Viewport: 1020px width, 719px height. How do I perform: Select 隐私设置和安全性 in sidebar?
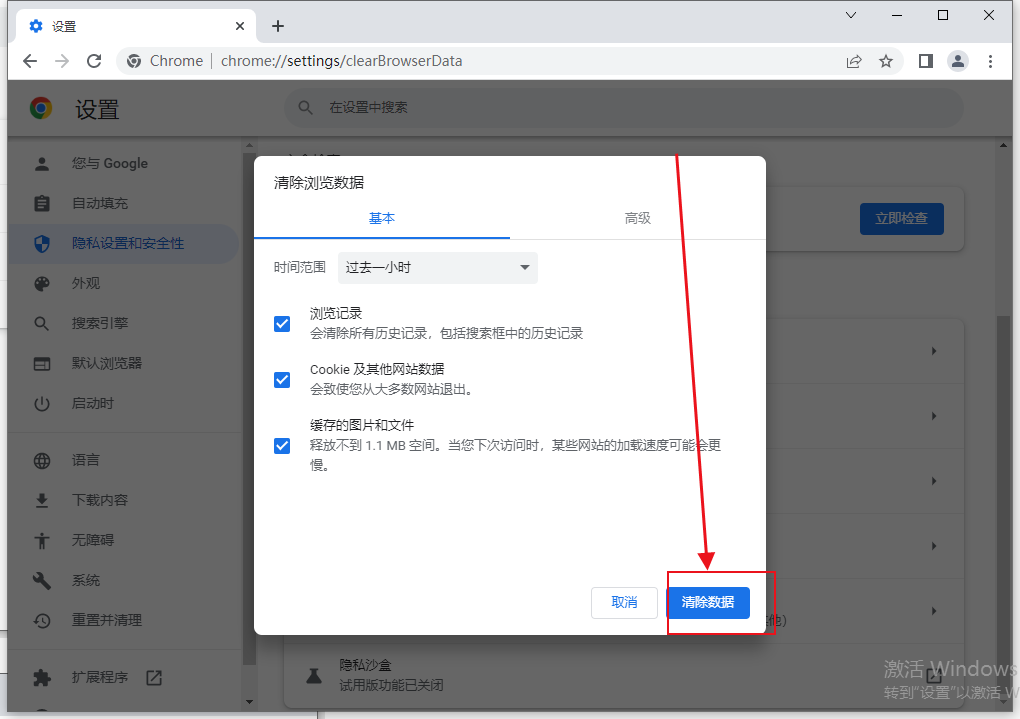pos(124,243)
